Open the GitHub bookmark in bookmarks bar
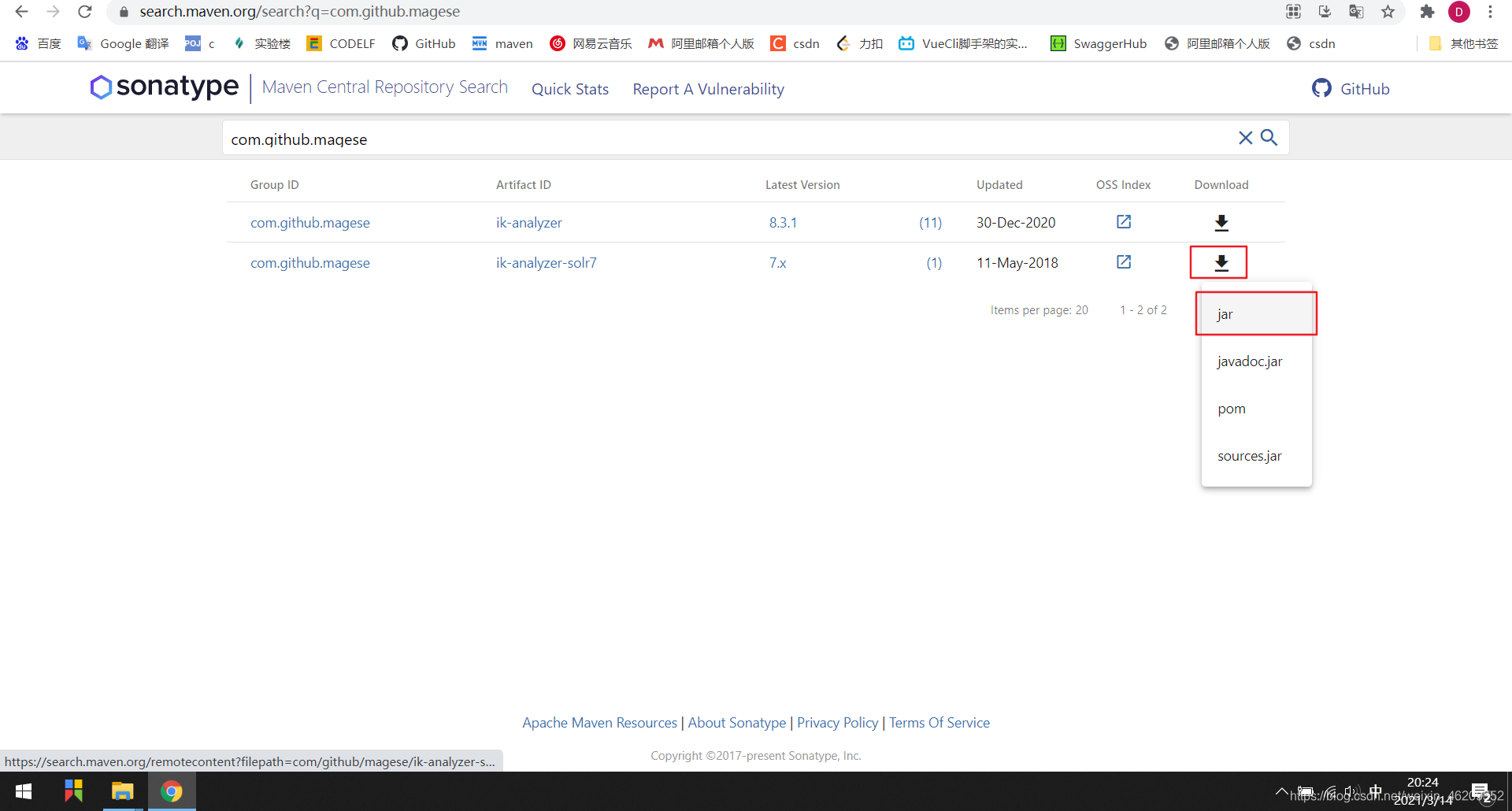The height and width of the screenshot is (811, 1512). click(x=424, y=43)
